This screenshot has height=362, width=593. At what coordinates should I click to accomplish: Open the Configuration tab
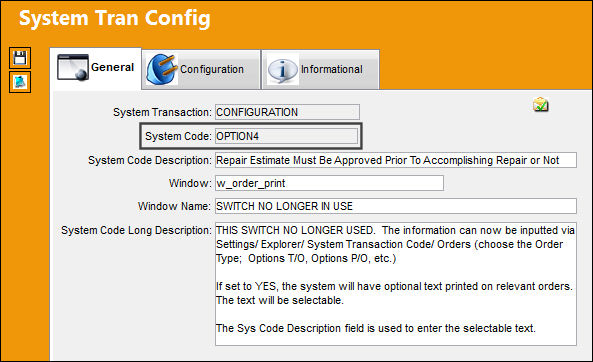(x=201, y=70)
